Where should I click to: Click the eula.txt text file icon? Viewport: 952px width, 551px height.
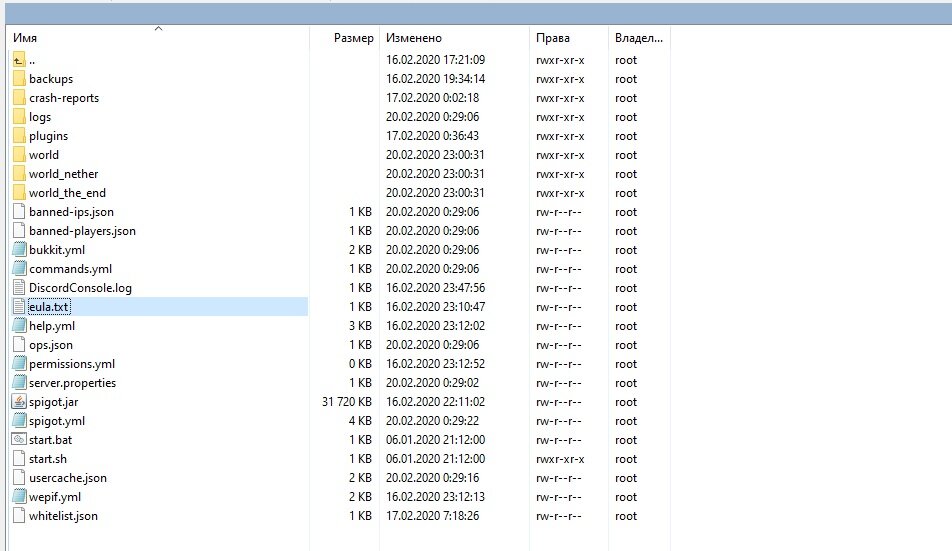click(x=19, y=307)
